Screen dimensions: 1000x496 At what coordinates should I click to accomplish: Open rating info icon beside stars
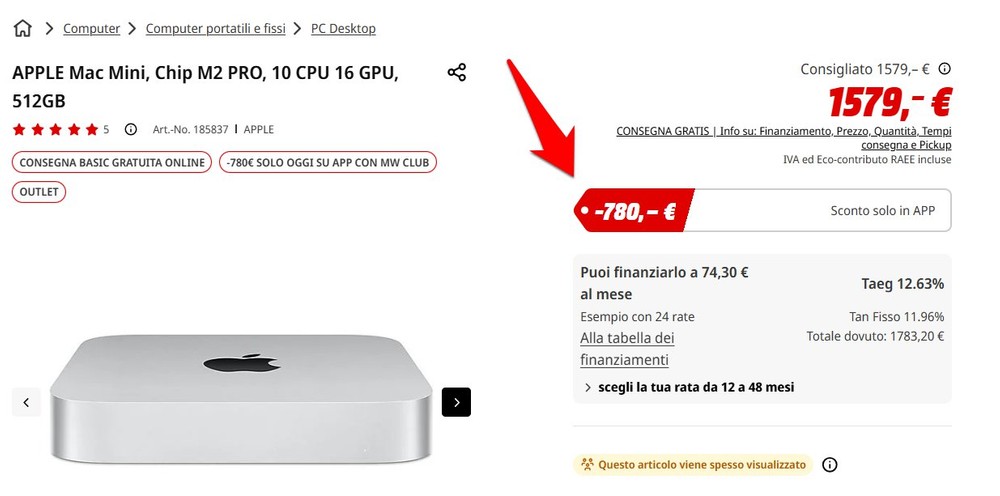(131, 129)
